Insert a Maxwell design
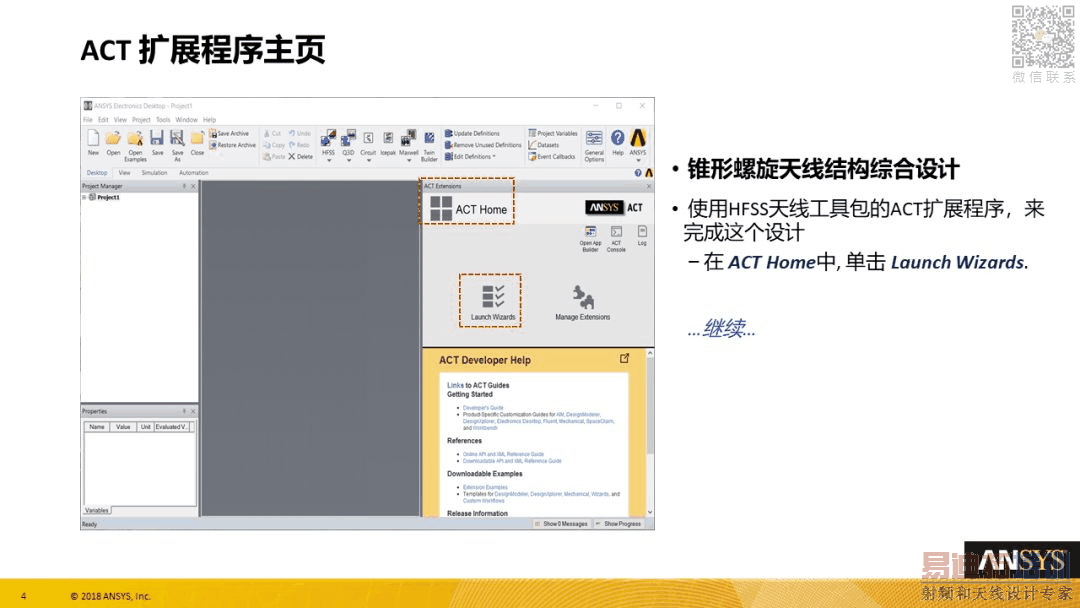 [408, 142]
